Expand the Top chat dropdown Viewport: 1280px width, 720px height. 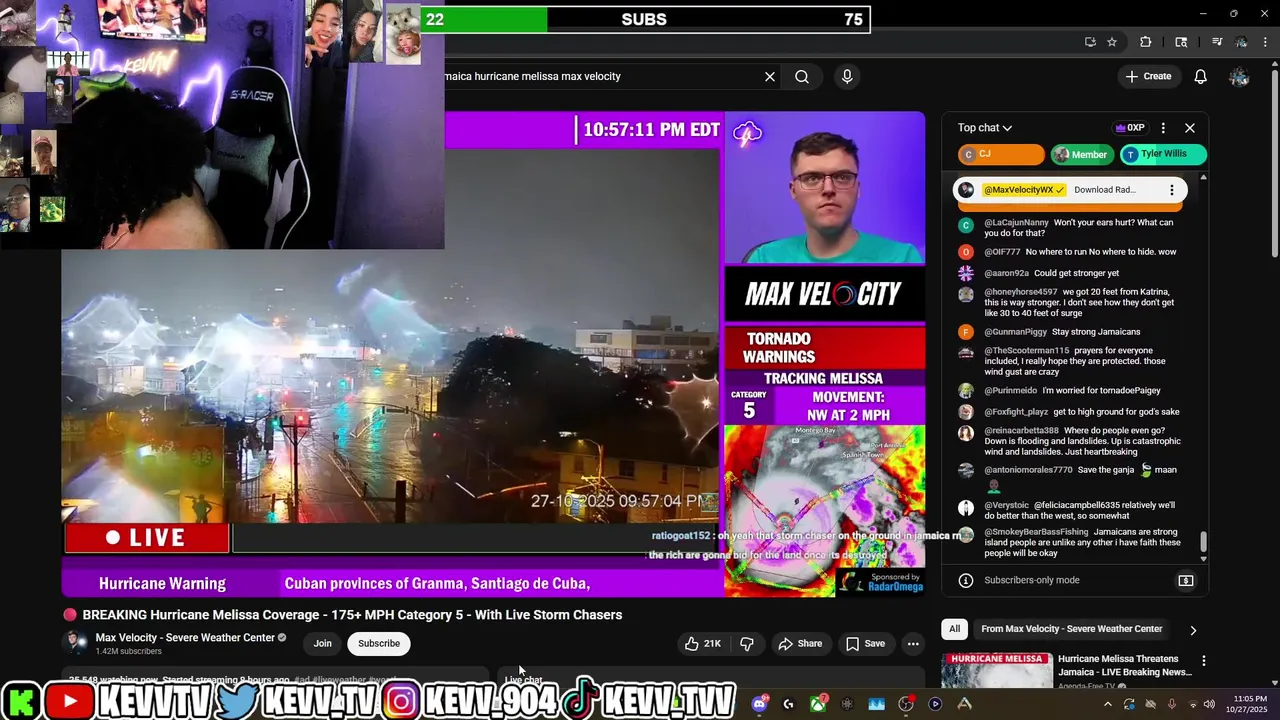(985, 128)
